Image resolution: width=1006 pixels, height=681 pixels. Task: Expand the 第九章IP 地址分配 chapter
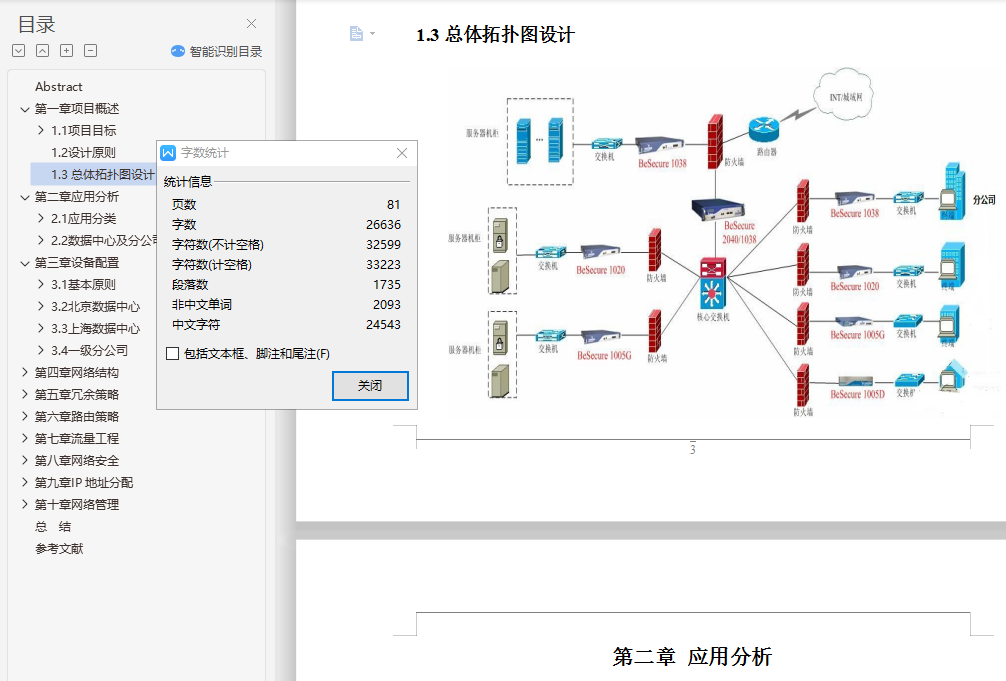(x=25, y=483)
